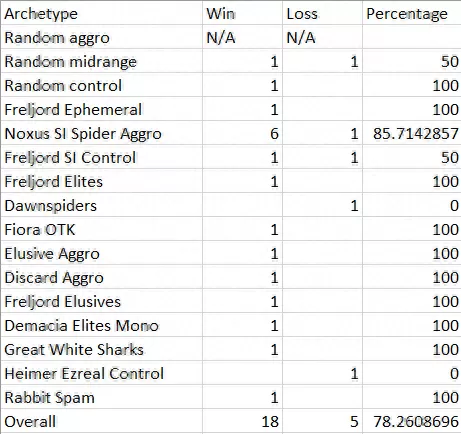Select the Random aggro cell
The height and width of the screenshot is (434, 461).
tap(102, 37)
